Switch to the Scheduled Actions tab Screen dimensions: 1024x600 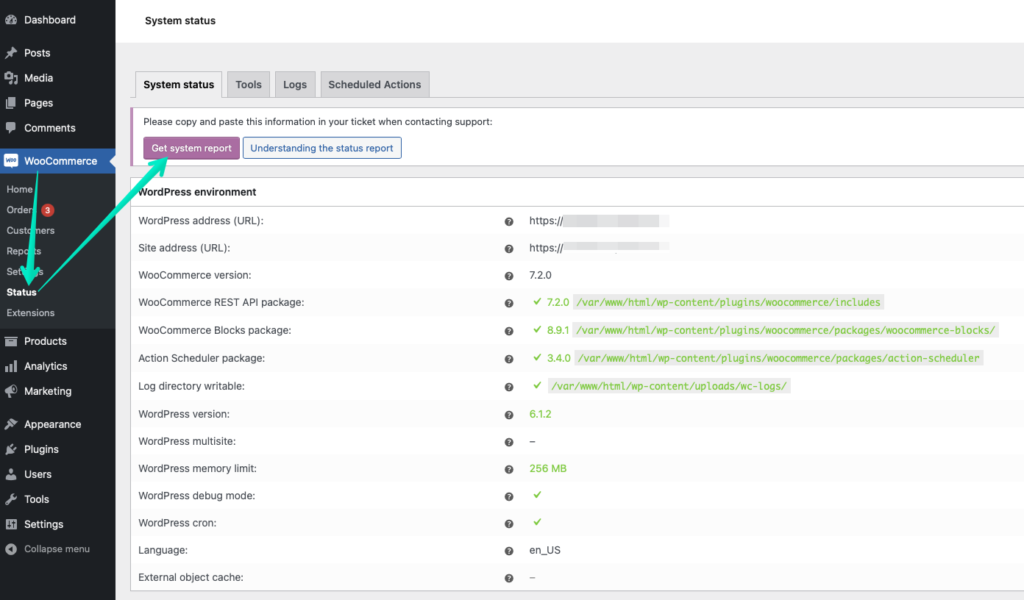tap(374, 84)
